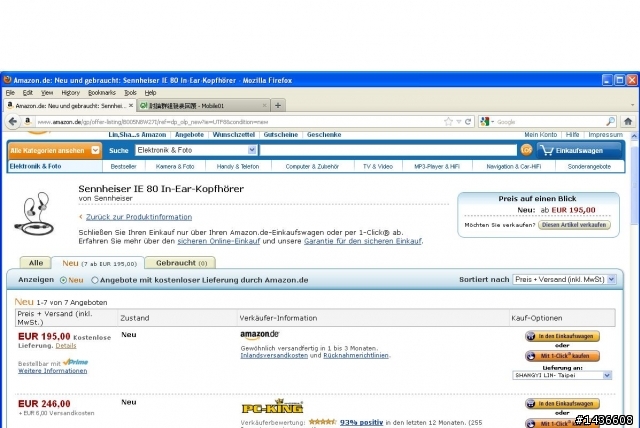The height and width of the screenshot is (428, 640).
Task: Click the amazon.de seller logo
Action: tap(260, 335)
